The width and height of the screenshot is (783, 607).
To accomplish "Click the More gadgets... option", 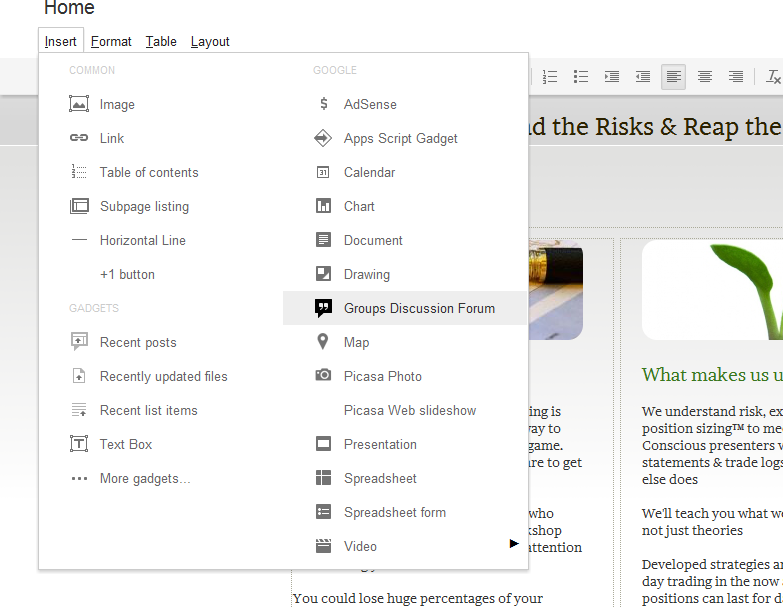I will pos(144,478).
